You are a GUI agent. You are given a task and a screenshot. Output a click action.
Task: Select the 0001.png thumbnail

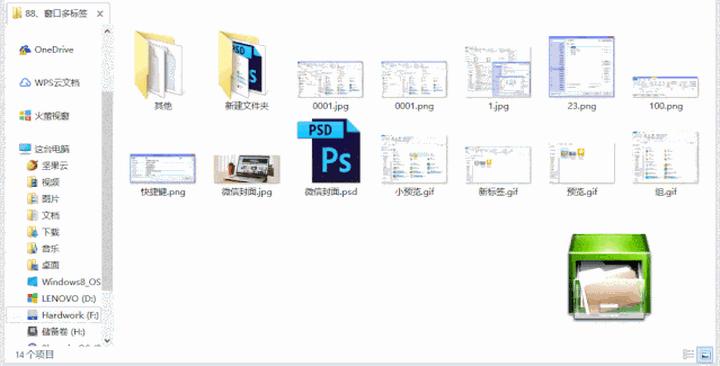point(414,79)
